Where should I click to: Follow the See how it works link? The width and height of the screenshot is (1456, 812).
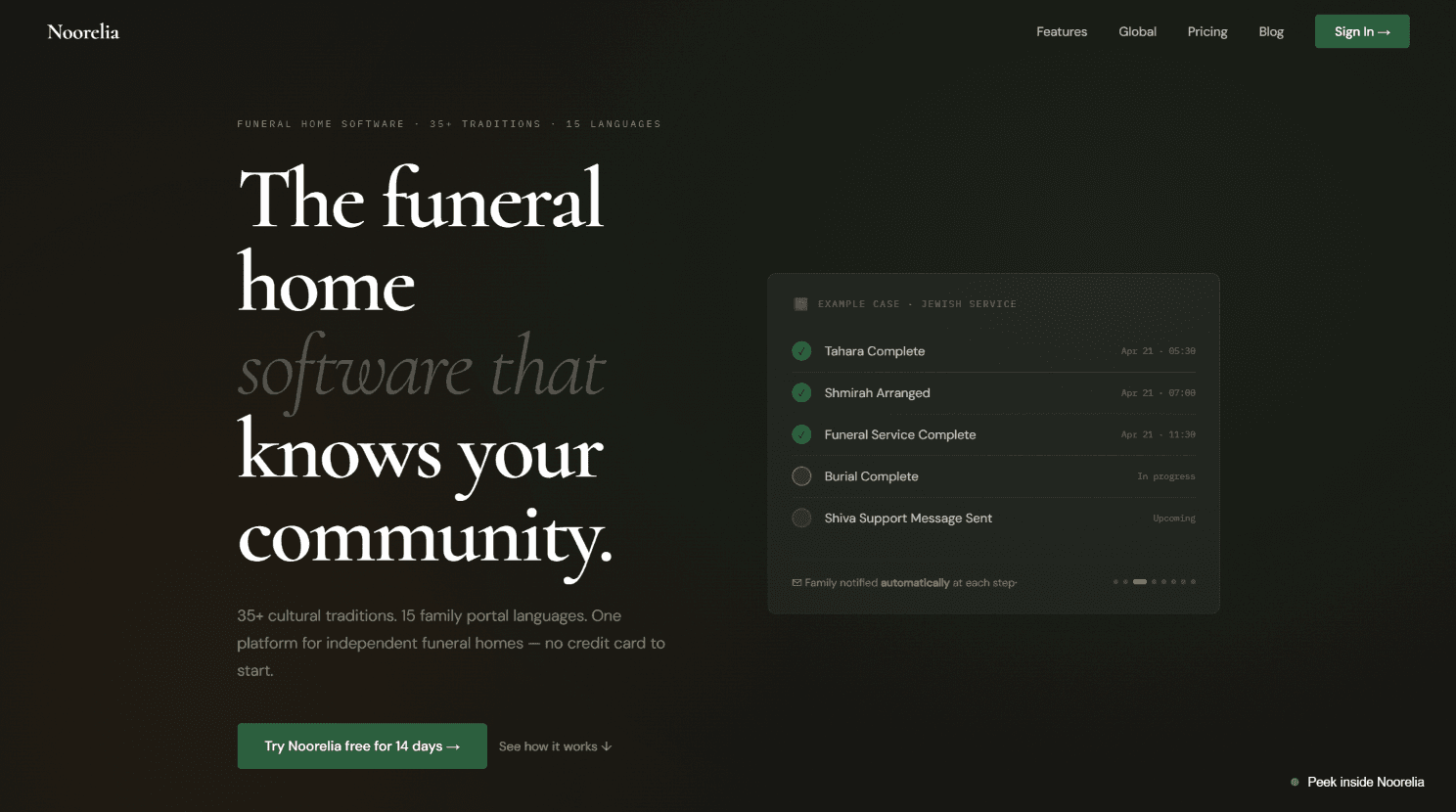(556, 746)
